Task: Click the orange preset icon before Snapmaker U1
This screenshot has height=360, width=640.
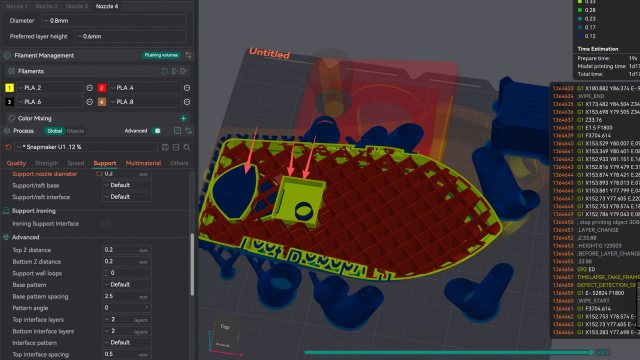Action: click(x=9, y=147)
